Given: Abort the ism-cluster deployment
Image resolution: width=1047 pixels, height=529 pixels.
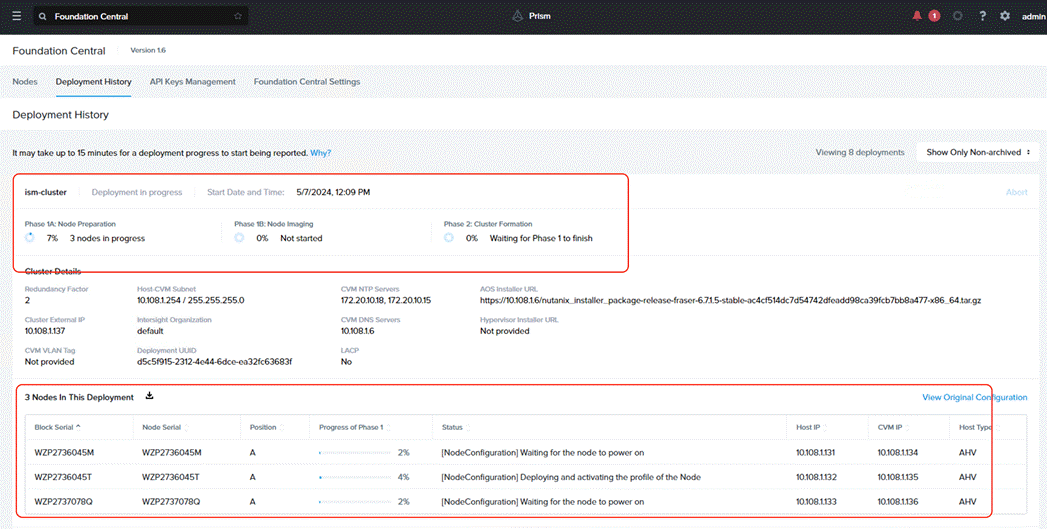Looking at the screenshot, I should tap(1016, 192).
